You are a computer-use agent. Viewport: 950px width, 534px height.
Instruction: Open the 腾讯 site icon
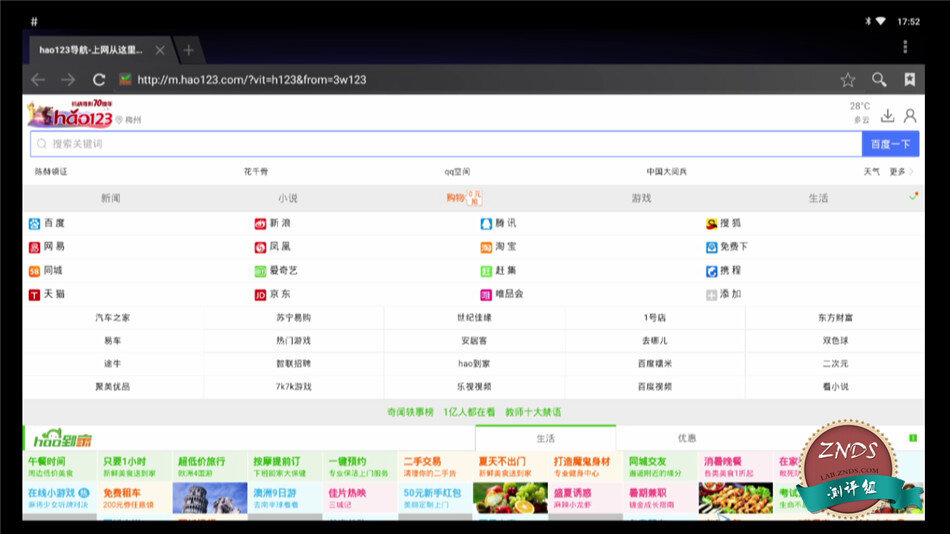point(486,224)
